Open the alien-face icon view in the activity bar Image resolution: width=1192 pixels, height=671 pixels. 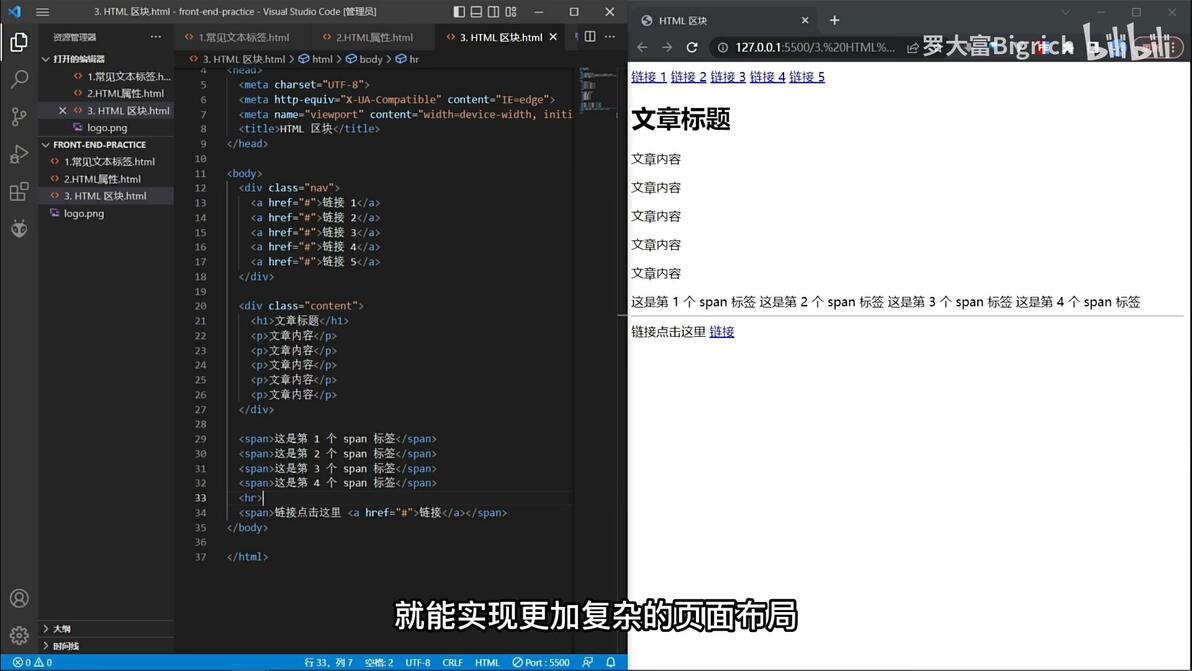19,228
